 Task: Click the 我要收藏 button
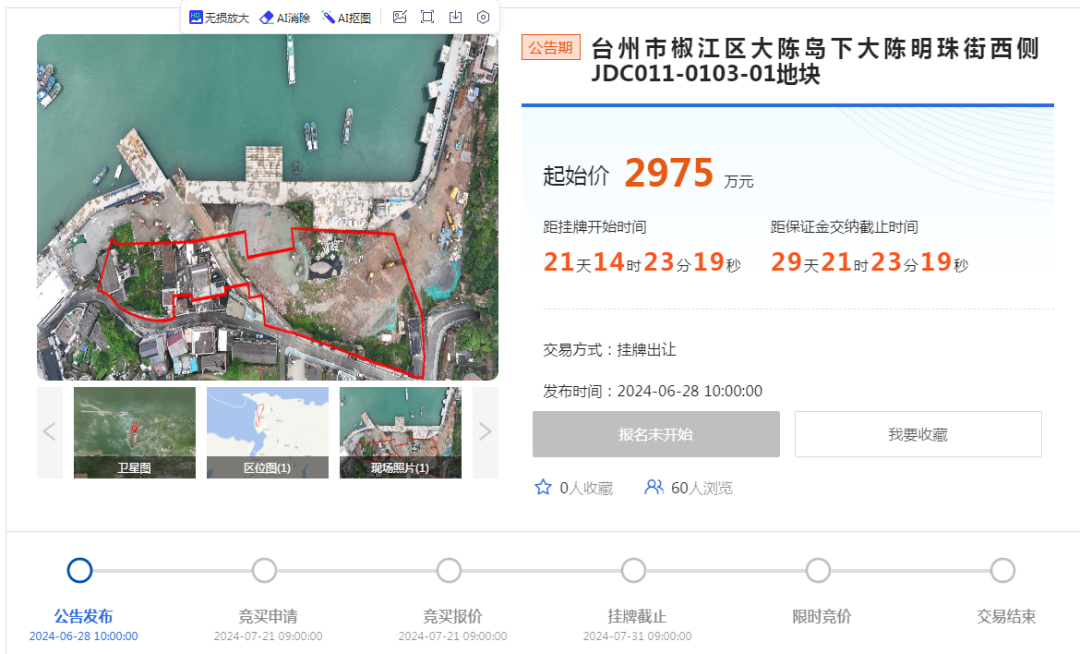(918, 434)
